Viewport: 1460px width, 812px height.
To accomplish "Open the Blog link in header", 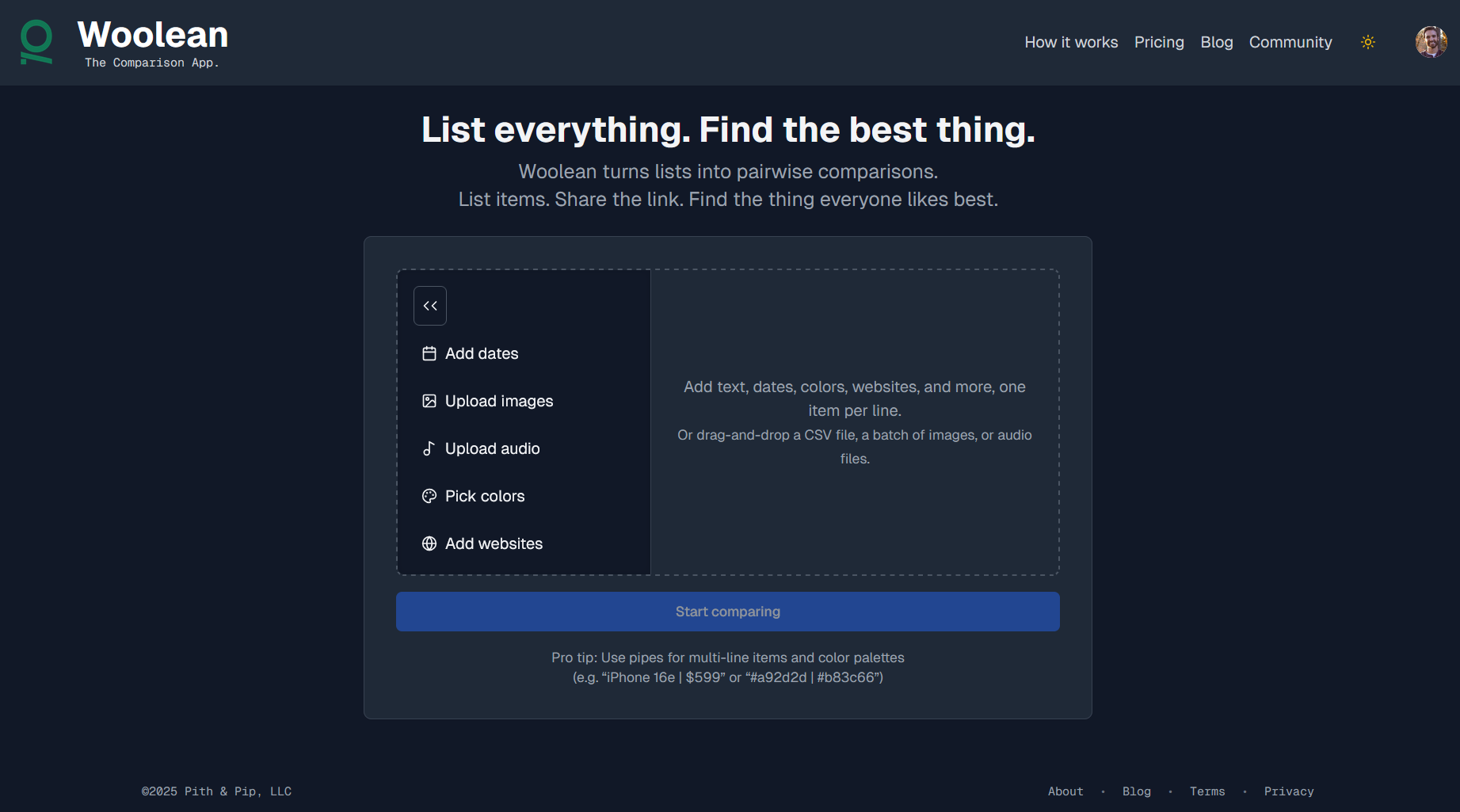I will 1216,42.
